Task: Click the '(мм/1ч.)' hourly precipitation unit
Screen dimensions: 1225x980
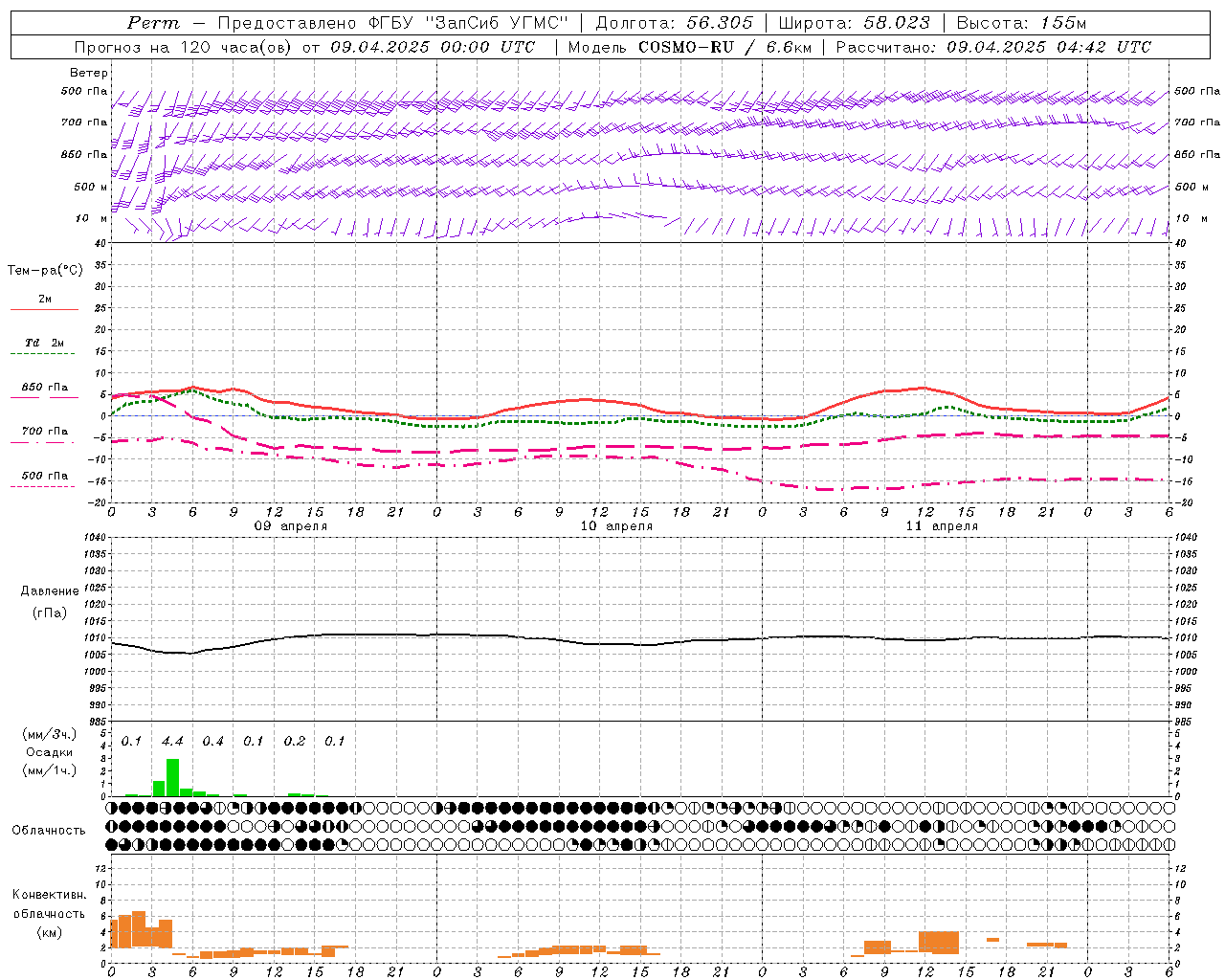Action: (x=50, y=770)
